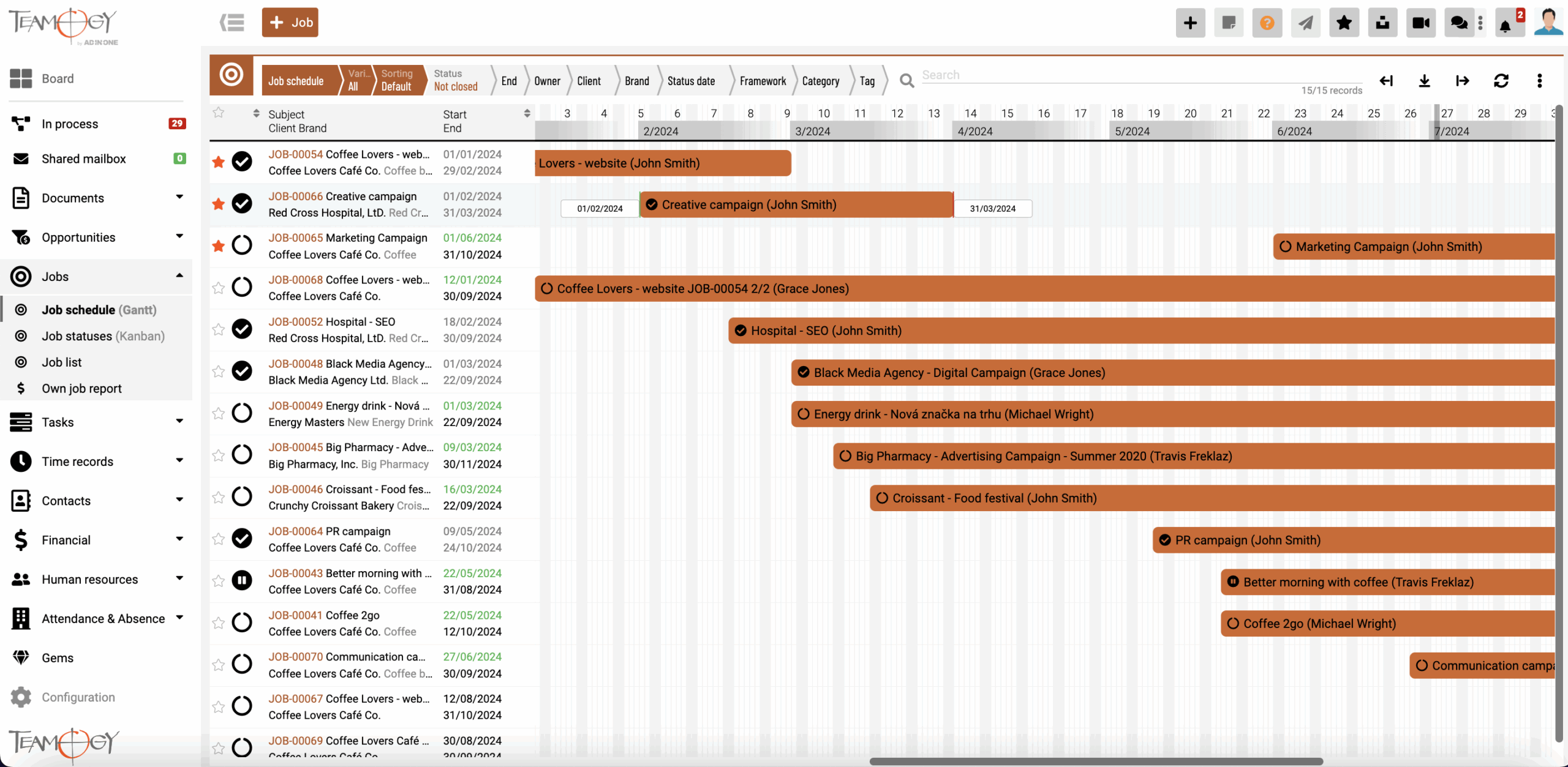Open the chat bubbles icon
The image size is (1568, 767).
click(1459, 23)
